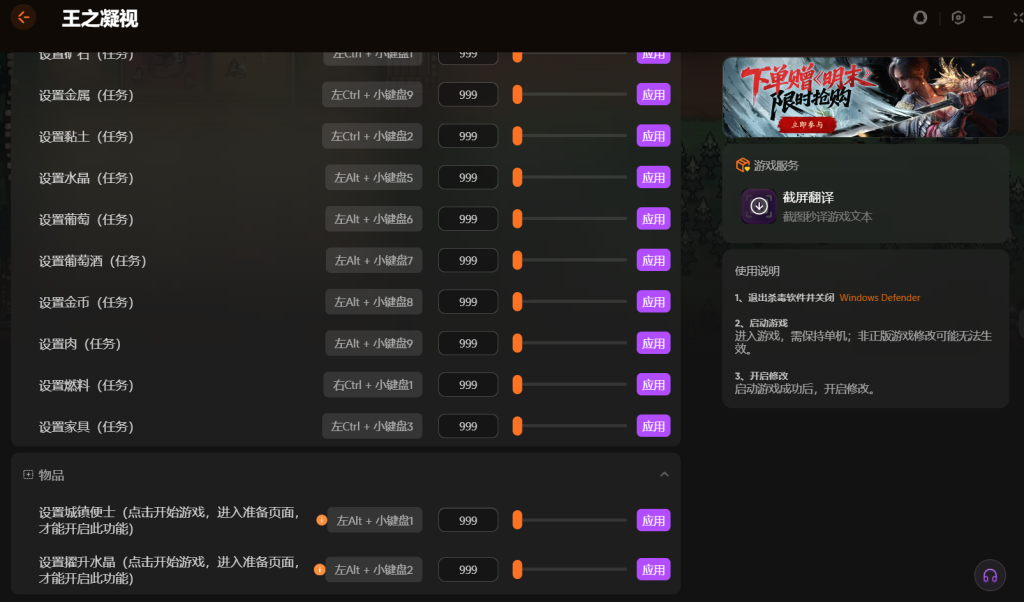Open the notifications bell icon
Screen dimensions: 1024x602
coord(920,18)
